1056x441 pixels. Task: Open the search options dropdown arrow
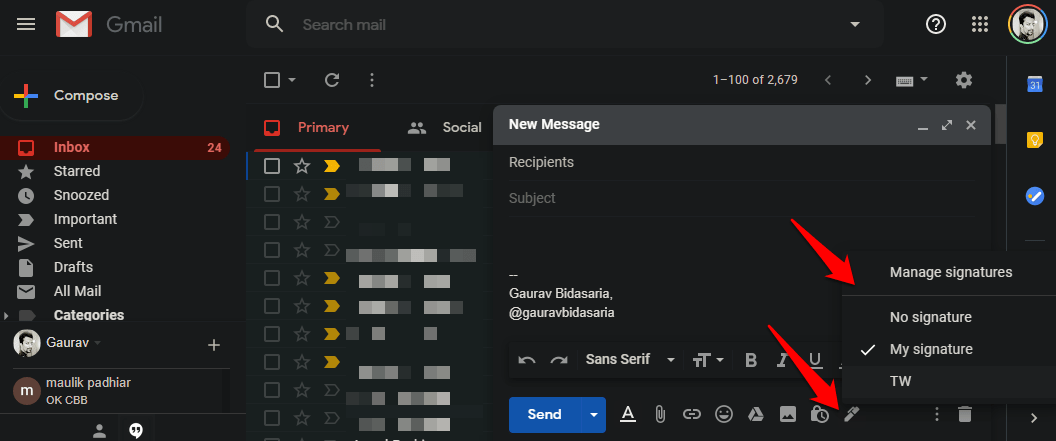pyautogui.click(x=854, y=24)
